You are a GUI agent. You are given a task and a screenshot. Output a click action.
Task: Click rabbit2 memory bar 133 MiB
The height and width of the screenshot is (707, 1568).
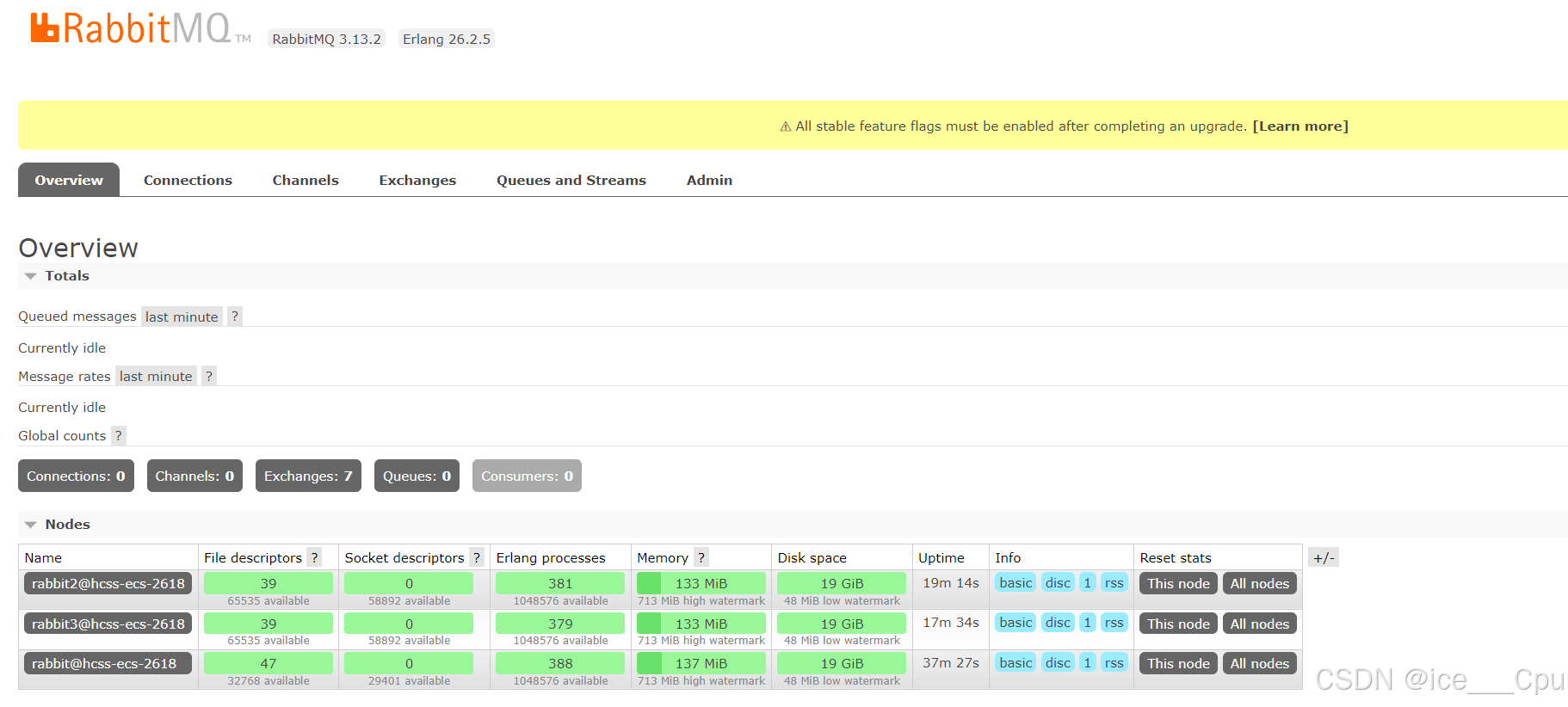[701, 583]
